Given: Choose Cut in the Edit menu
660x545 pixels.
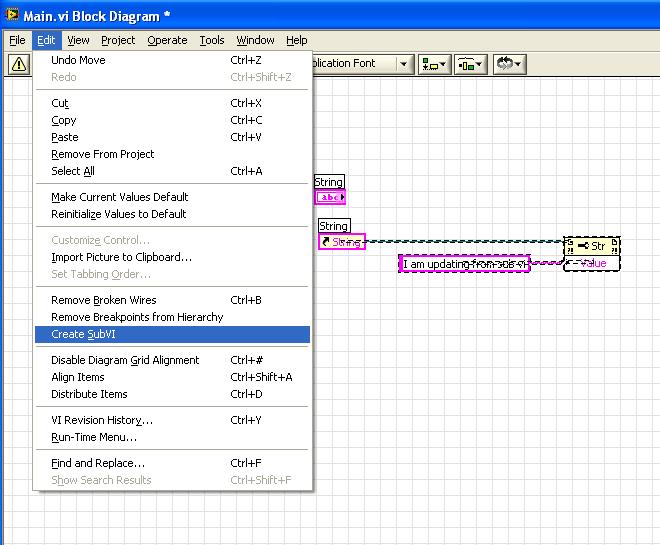Looking at the screenshot, I should click(173, 103).
